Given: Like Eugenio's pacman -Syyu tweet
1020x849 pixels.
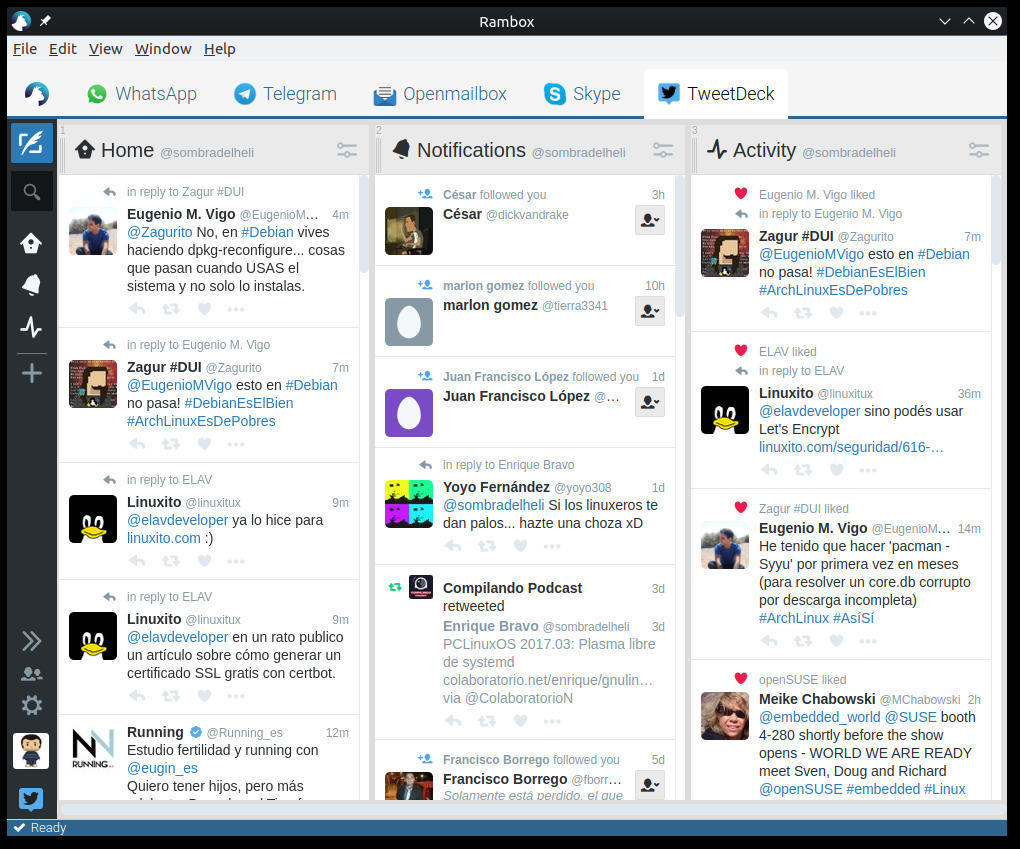Looking at the screenshot, I should pyautogui.click(x=837, y=641).
